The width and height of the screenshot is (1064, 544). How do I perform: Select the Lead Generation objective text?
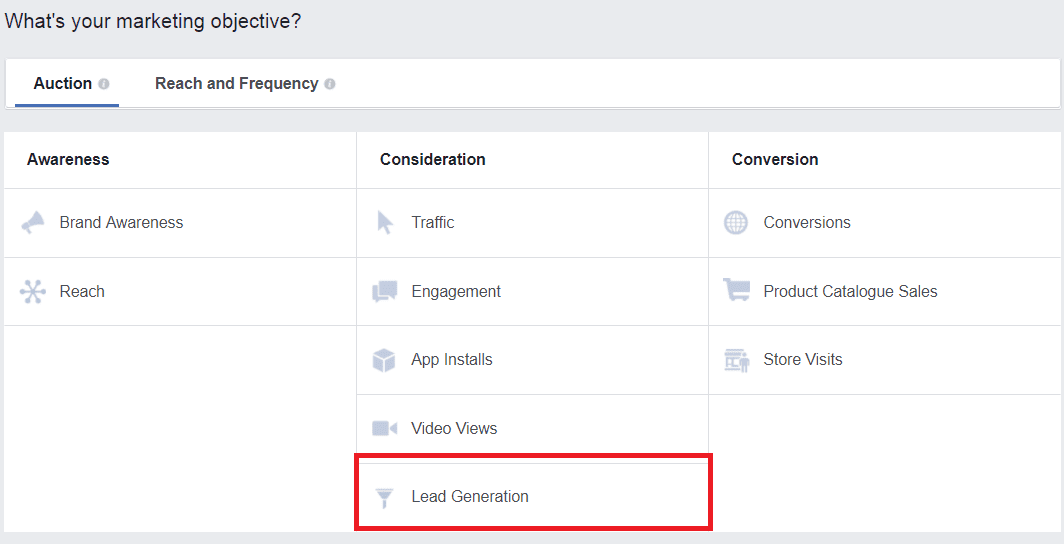pos(470,497)
